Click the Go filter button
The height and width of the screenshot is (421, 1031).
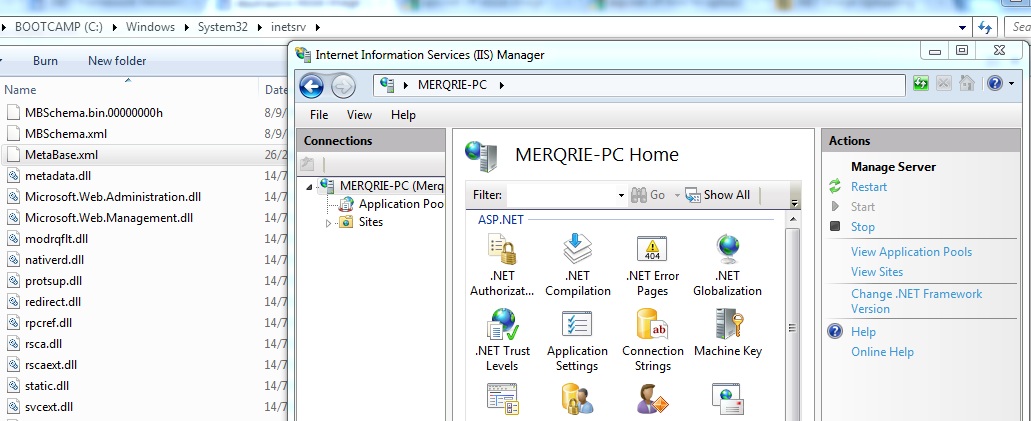649,195
